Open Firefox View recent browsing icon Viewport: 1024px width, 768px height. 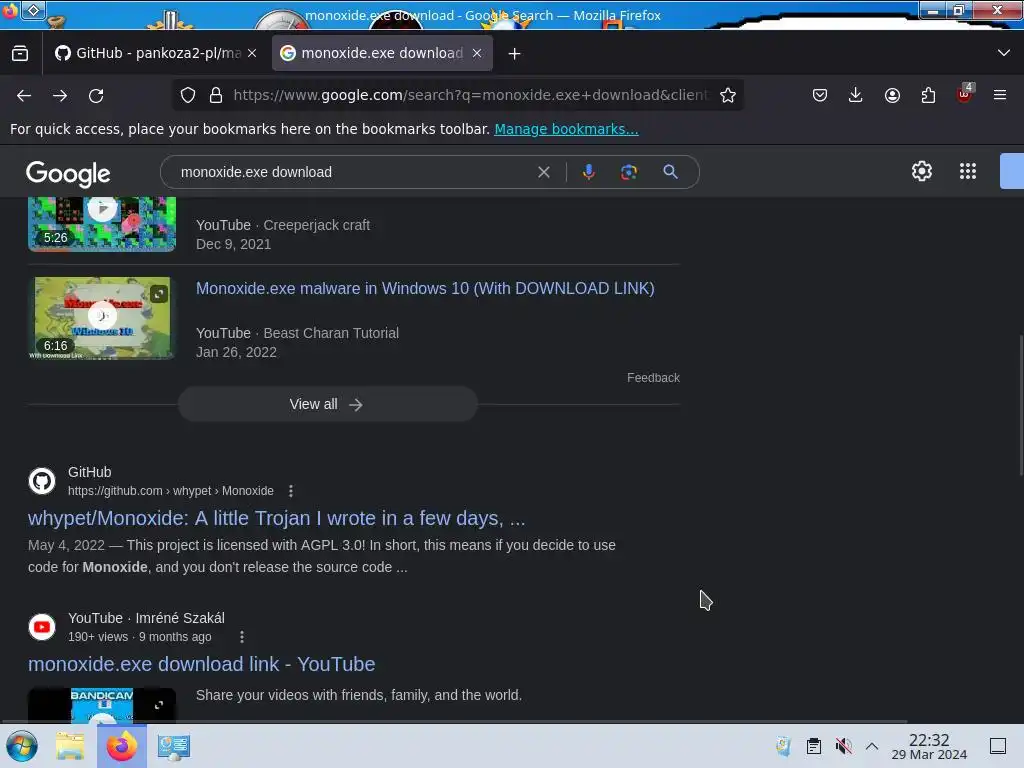coord(20,54)
